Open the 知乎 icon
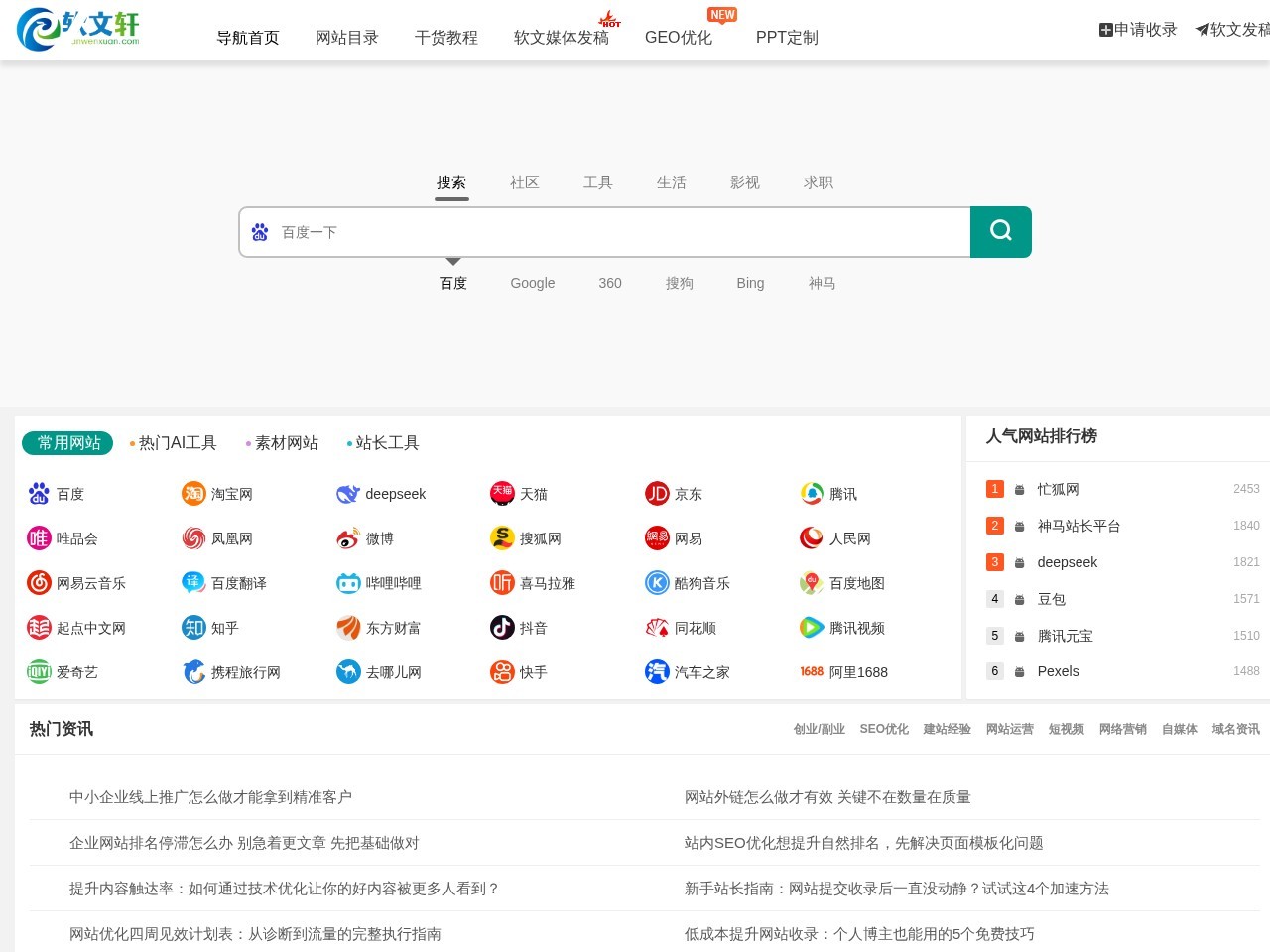Screen dimensions: 1270x952 tap(193, 628)
